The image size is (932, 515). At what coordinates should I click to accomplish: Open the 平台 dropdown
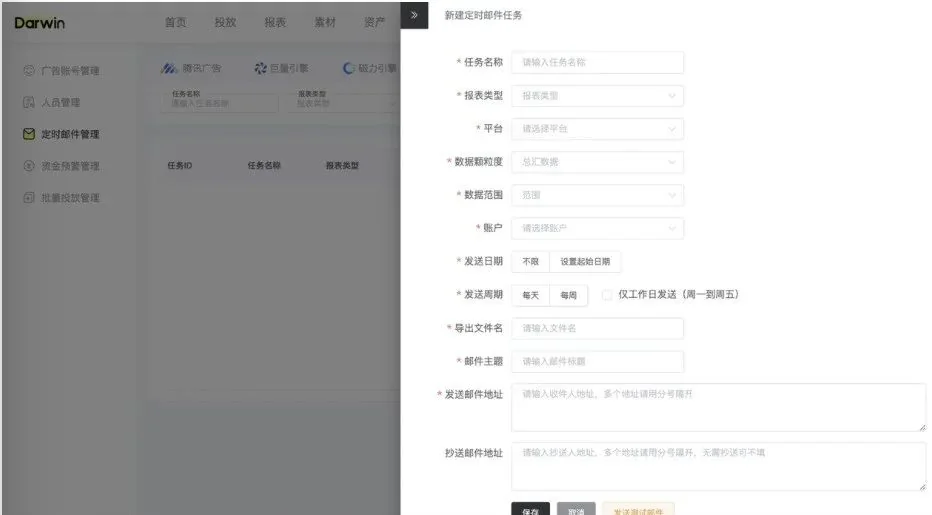coord(597,128)
